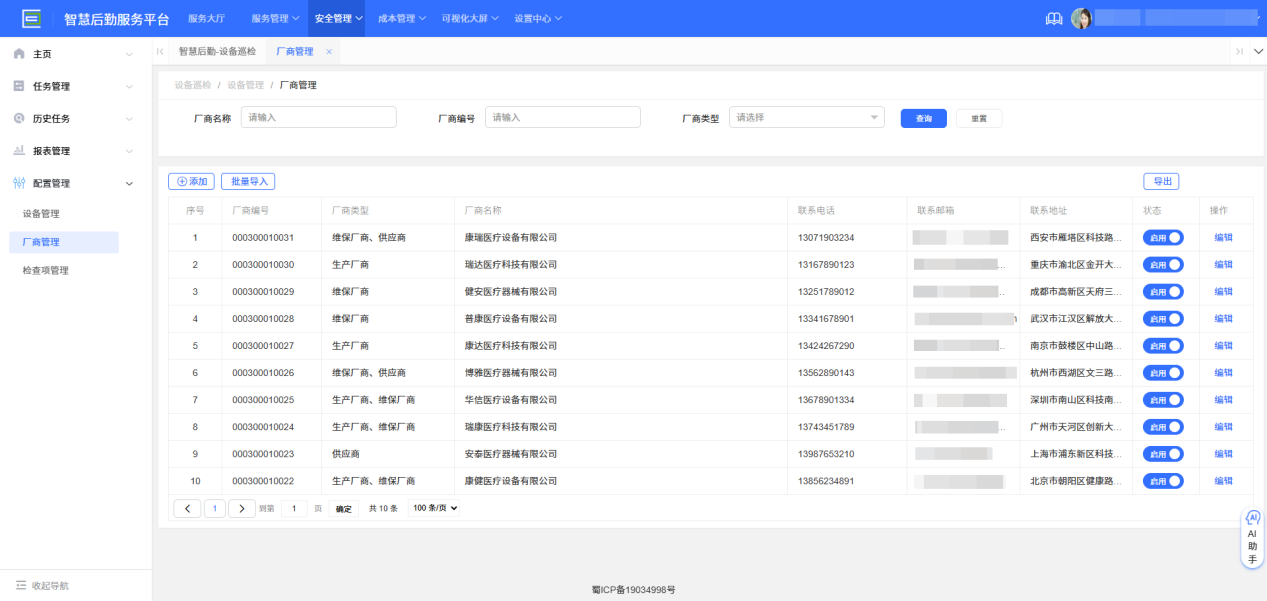This screenshot has width=1267, height=601.
Task: Click the 查询 search button
Action: [x=922, y=117]
